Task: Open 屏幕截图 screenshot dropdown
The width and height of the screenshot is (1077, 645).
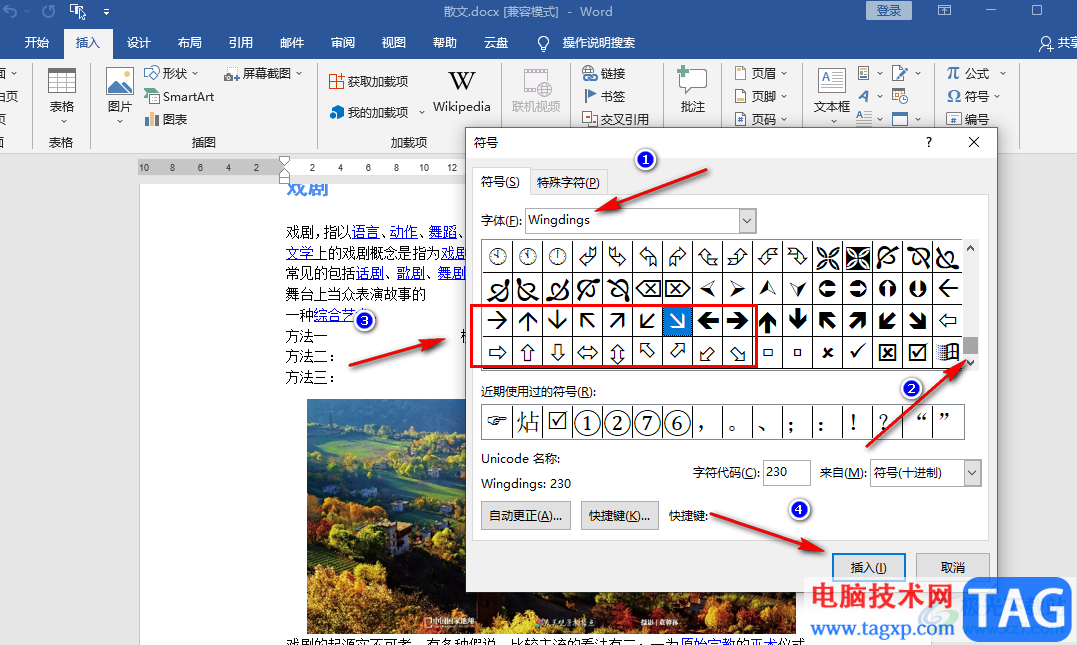Action: coord(263,73)
